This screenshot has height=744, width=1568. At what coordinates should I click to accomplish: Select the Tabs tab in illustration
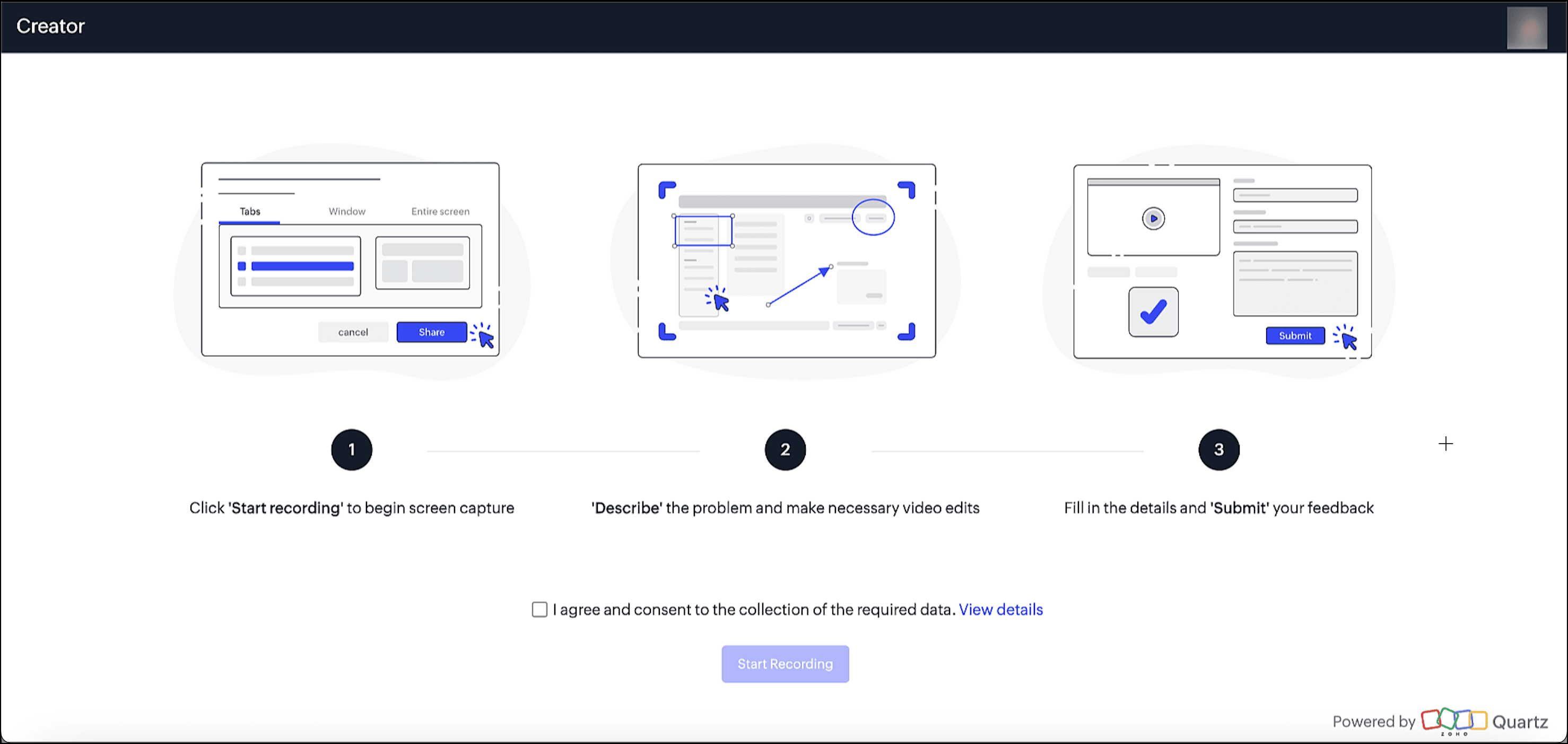click(249, 211)
